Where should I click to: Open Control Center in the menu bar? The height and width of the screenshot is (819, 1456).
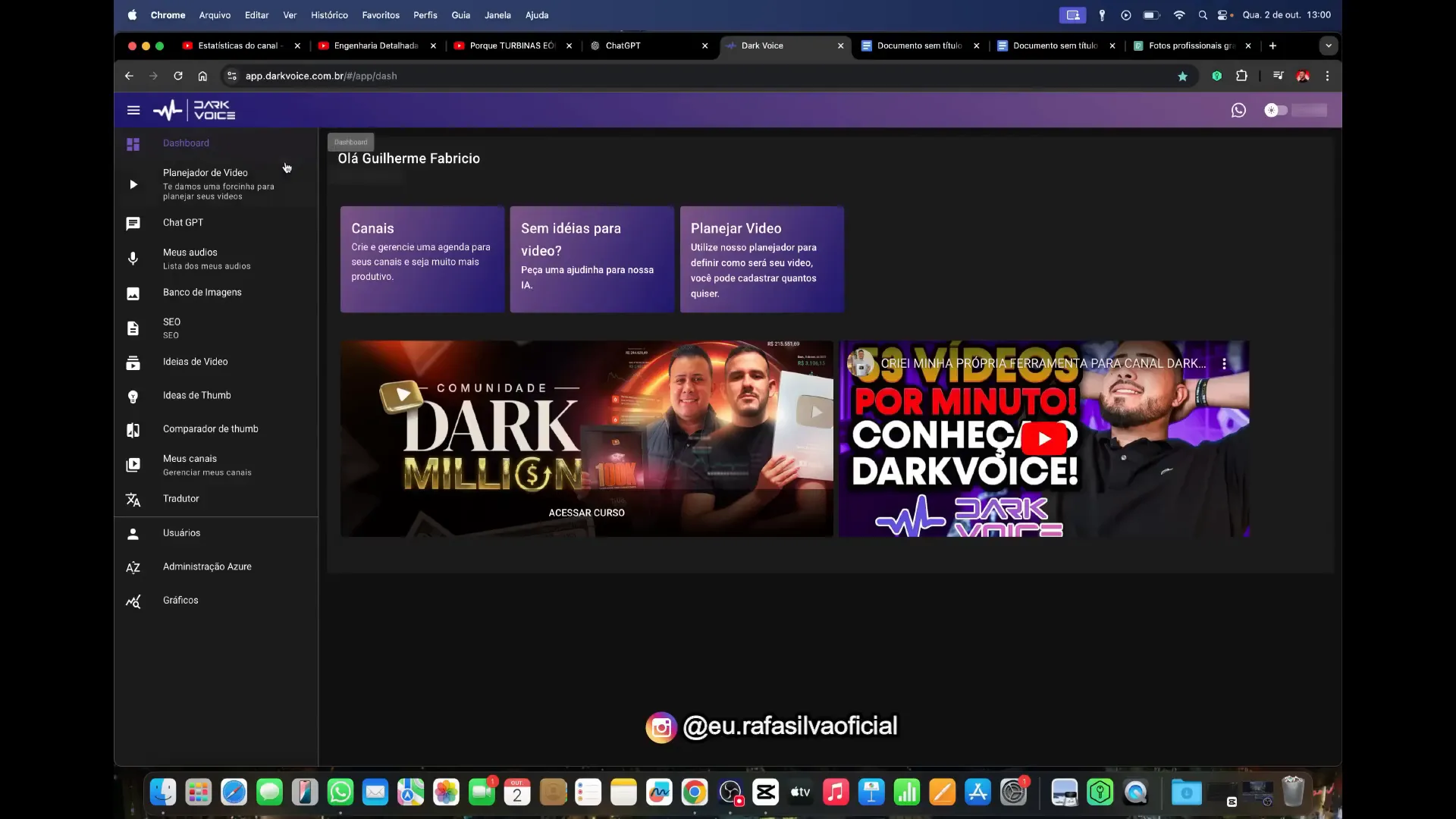coord(1223,15)
